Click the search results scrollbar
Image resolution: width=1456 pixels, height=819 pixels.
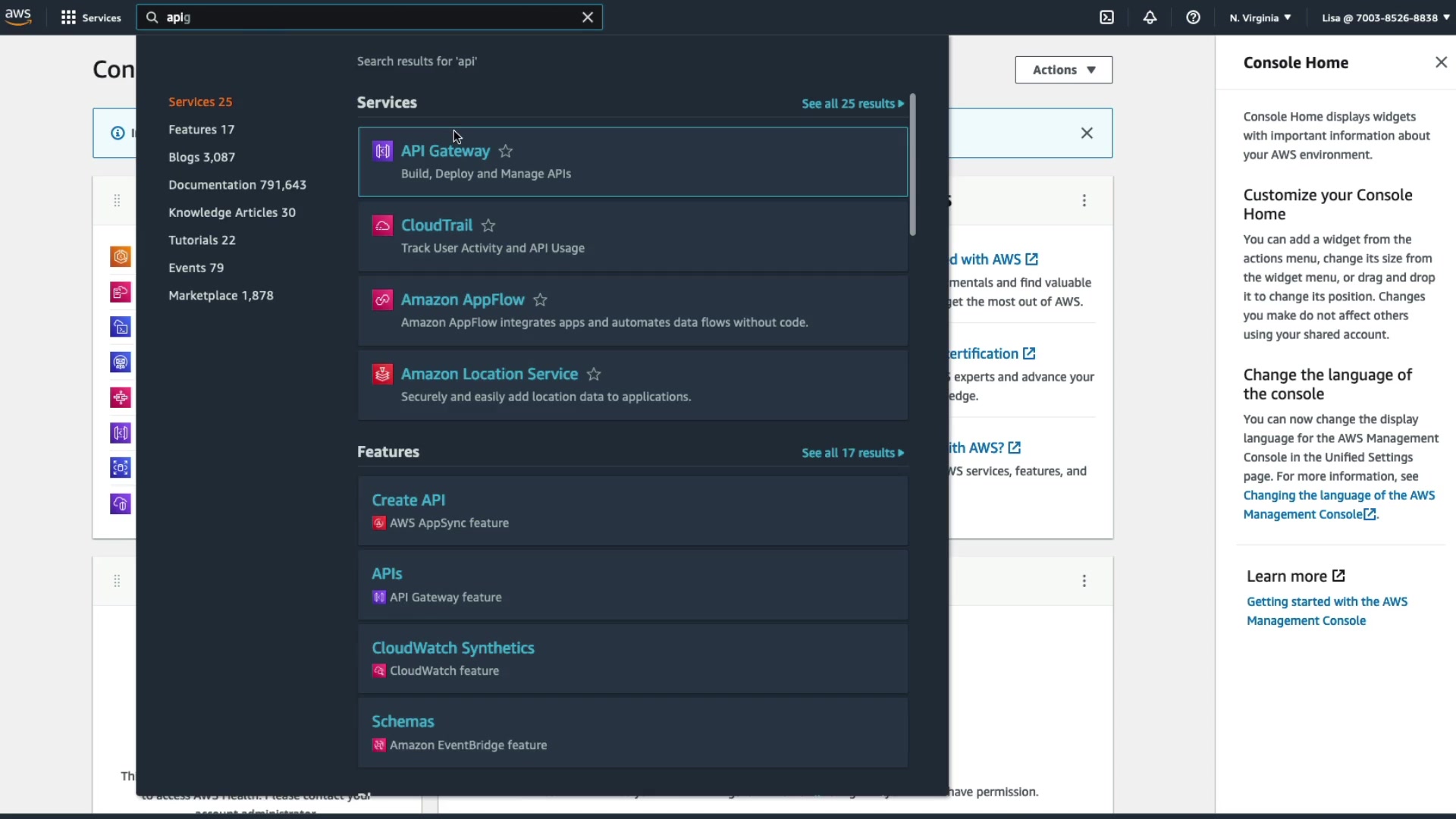pyautogui.click(x=912, y=165)
